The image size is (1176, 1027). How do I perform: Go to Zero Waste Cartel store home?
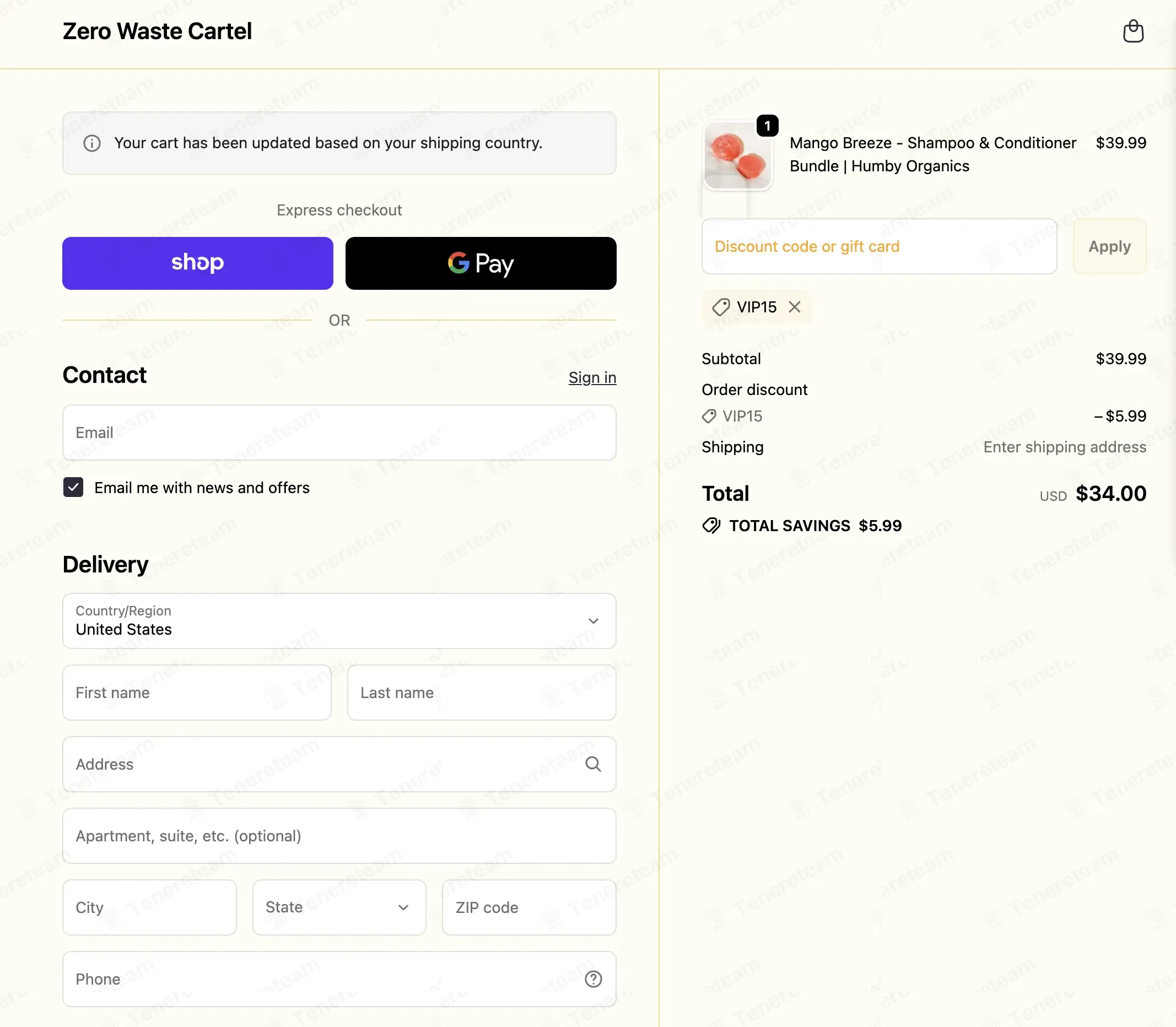[x=157, y=31]
